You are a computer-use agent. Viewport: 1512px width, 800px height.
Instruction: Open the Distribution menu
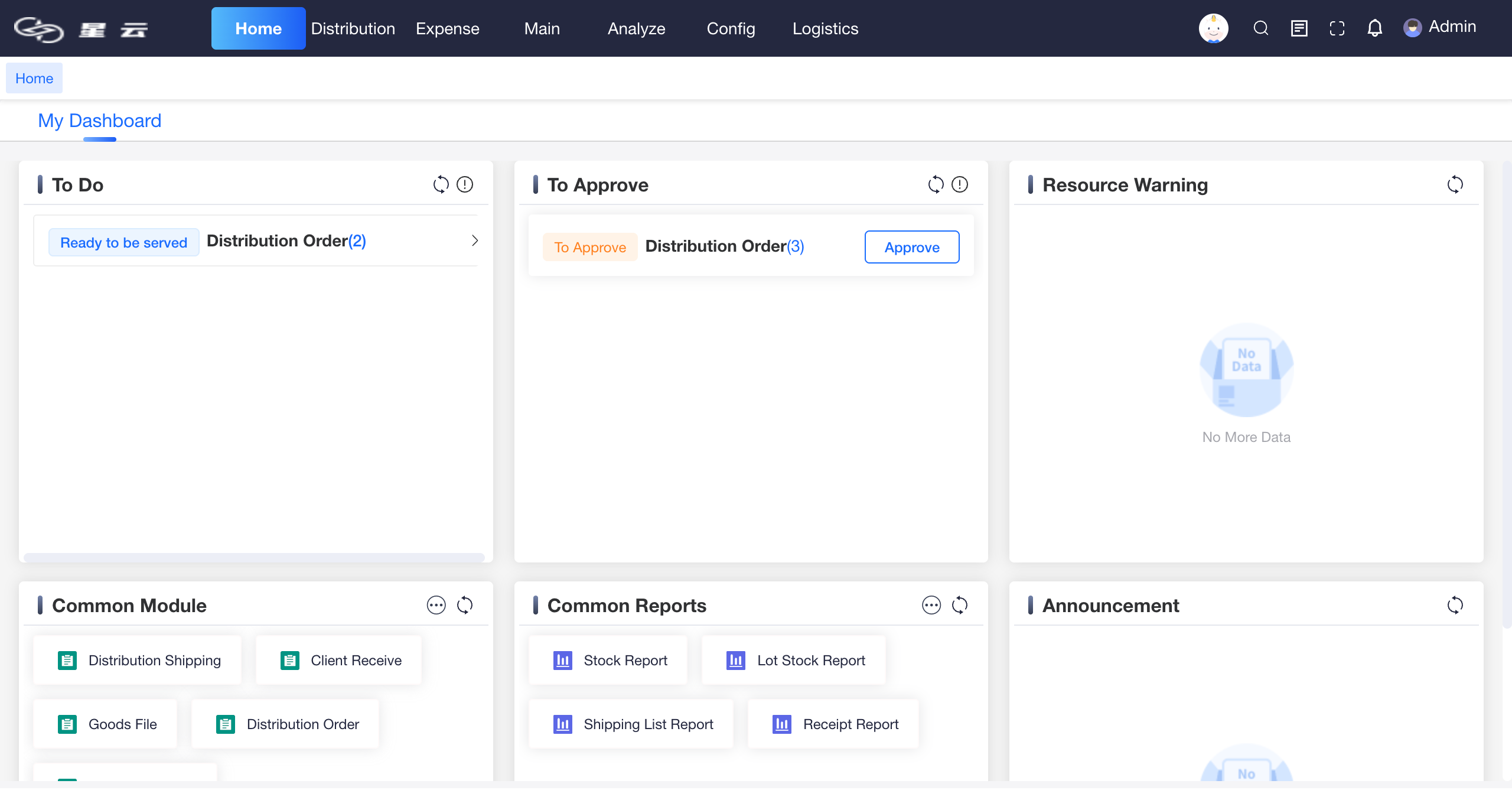pos(353,28)
